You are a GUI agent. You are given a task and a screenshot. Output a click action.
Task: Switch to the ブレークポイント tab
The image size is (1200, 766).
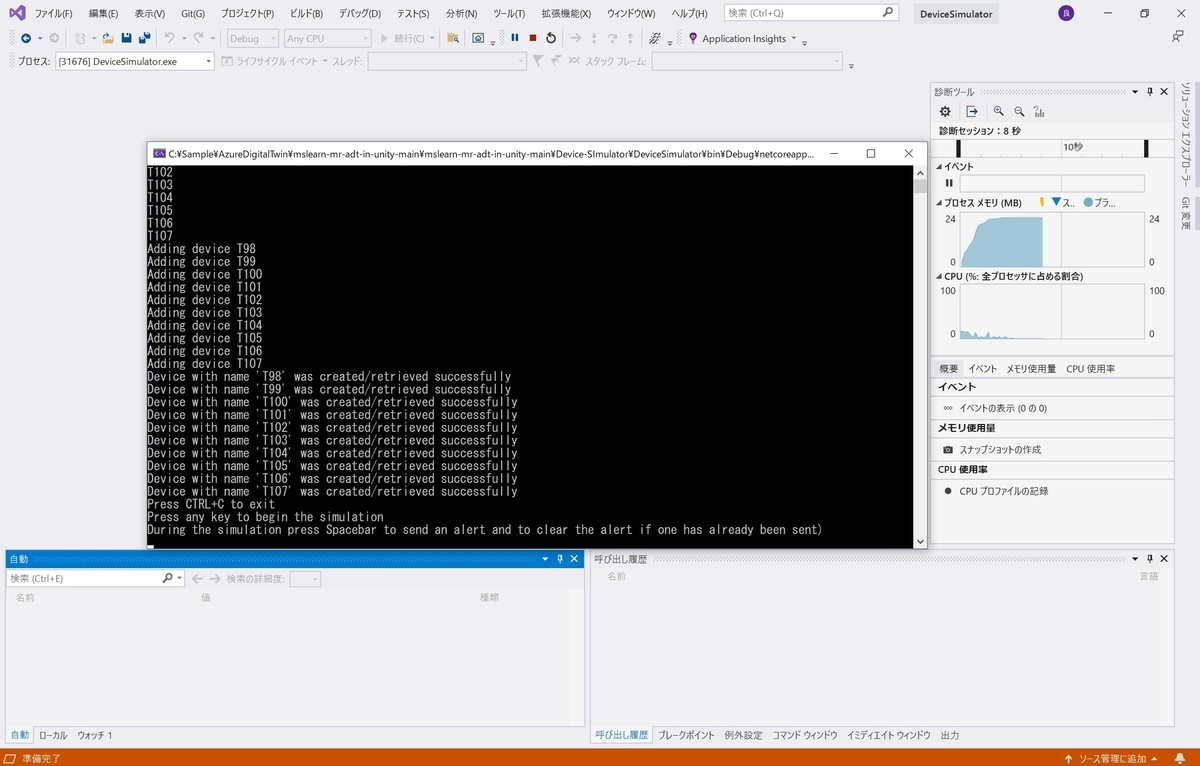click(x=686, y=735)
